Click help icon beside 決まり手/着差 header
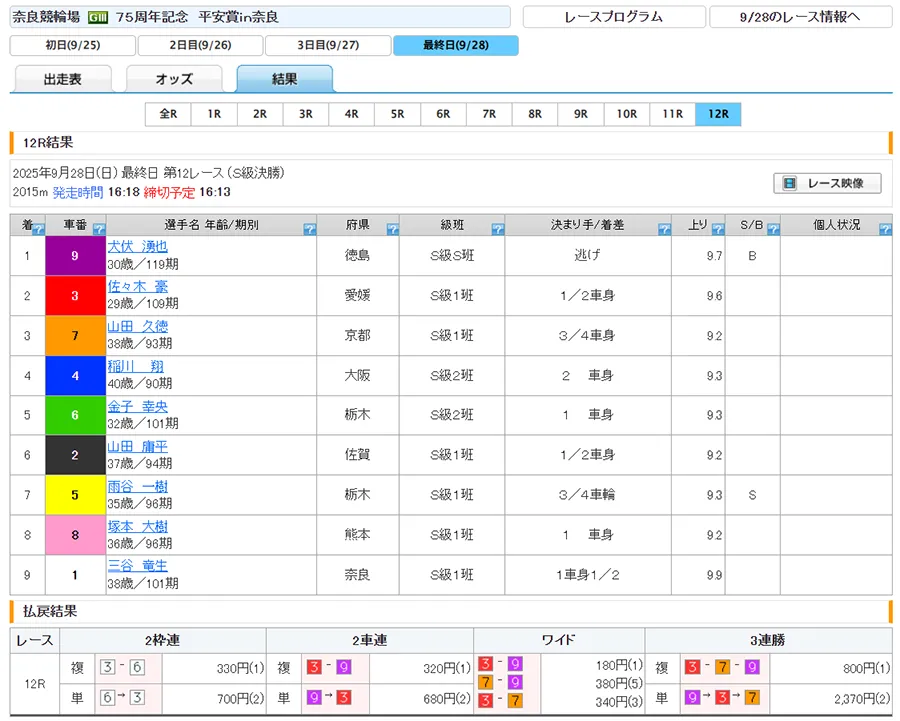Image resolution: width=900 pixels, height=721 pixels. click(x=664, y=230)
